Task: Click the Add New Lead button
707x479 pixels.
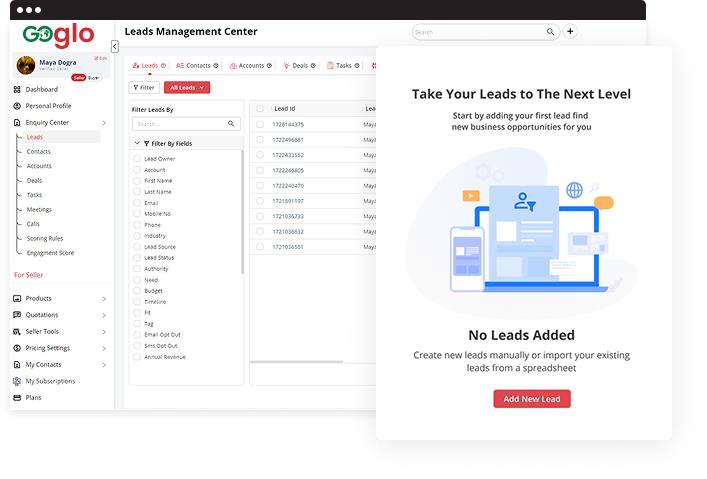Action: pyautogui.click(x=532, y=399)
